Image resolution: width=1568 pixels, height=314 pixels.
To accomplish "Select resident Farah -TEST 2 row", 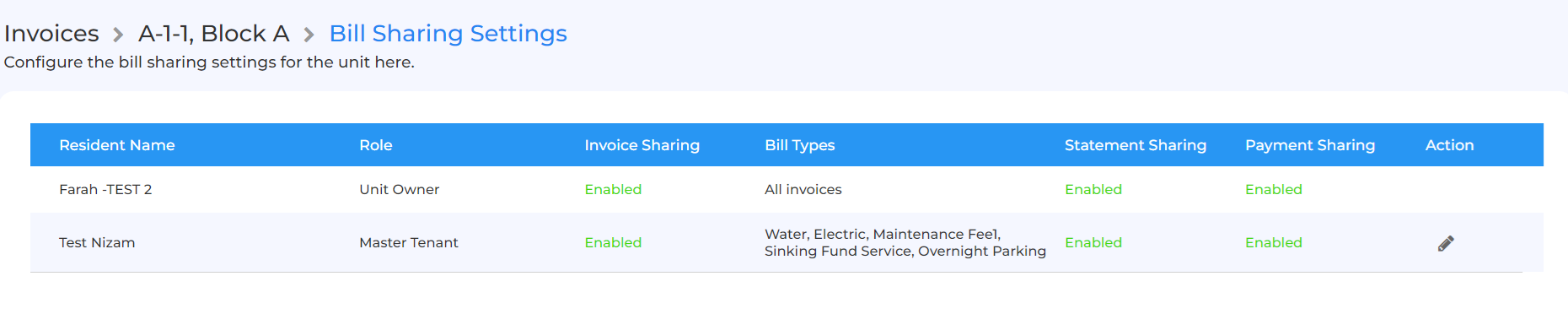I will [787, 189].
